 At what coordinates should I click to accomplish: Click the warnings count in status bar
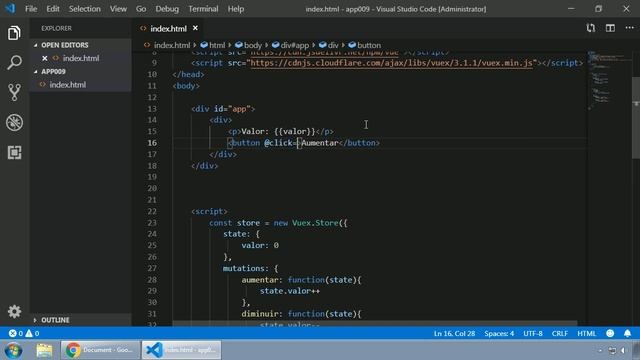pos(32,333)
